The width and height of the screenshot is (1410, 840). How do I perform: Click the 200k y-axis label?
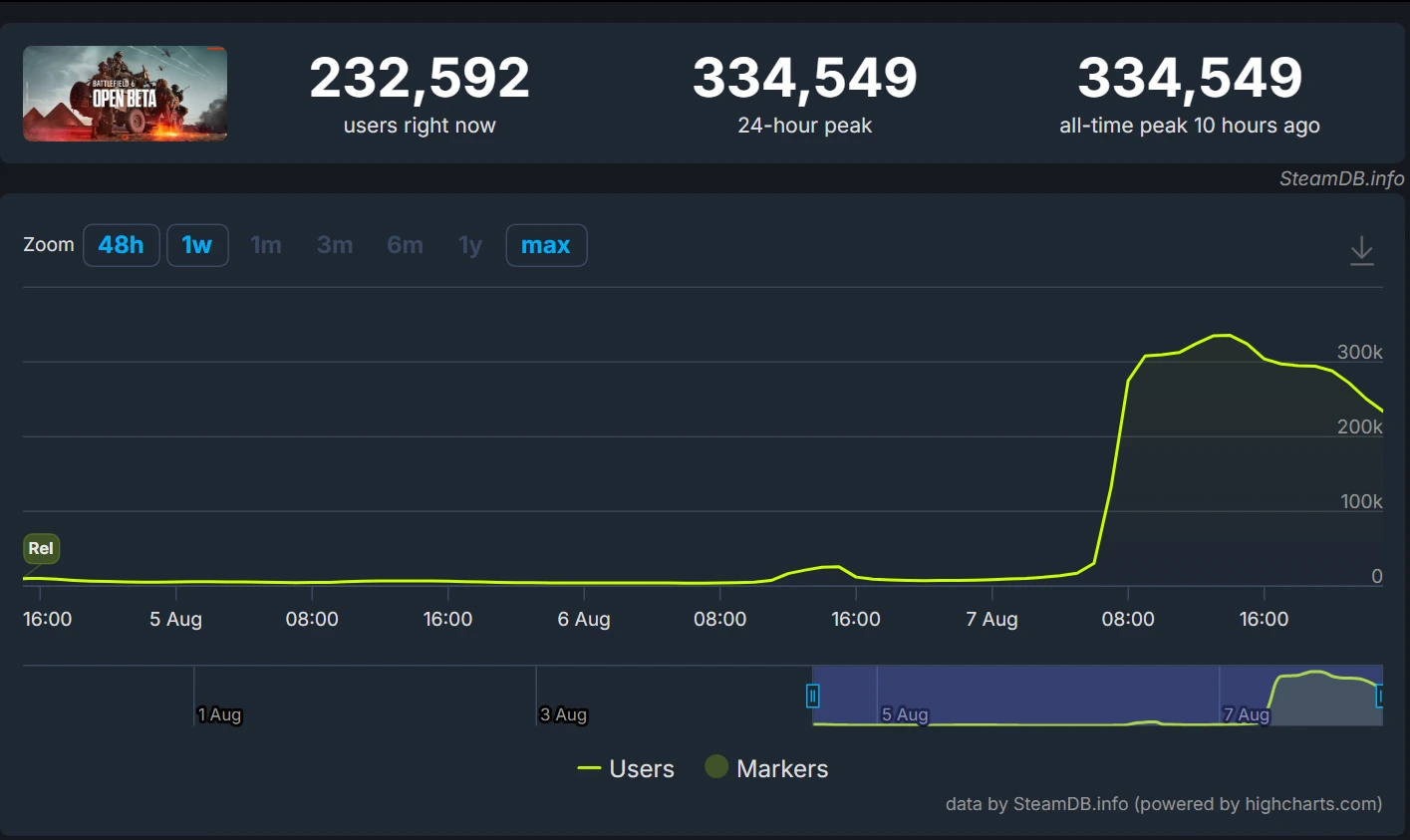[x=1360, y=426]
